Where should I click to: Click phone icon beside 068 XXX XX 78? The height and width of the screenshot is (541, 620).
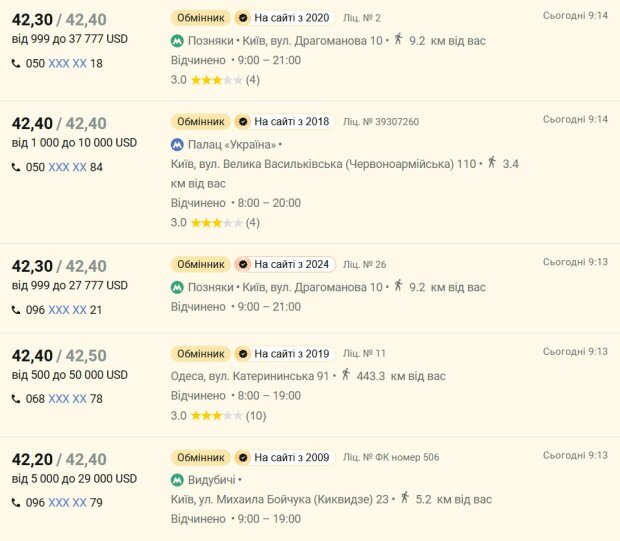click(16, 399)
